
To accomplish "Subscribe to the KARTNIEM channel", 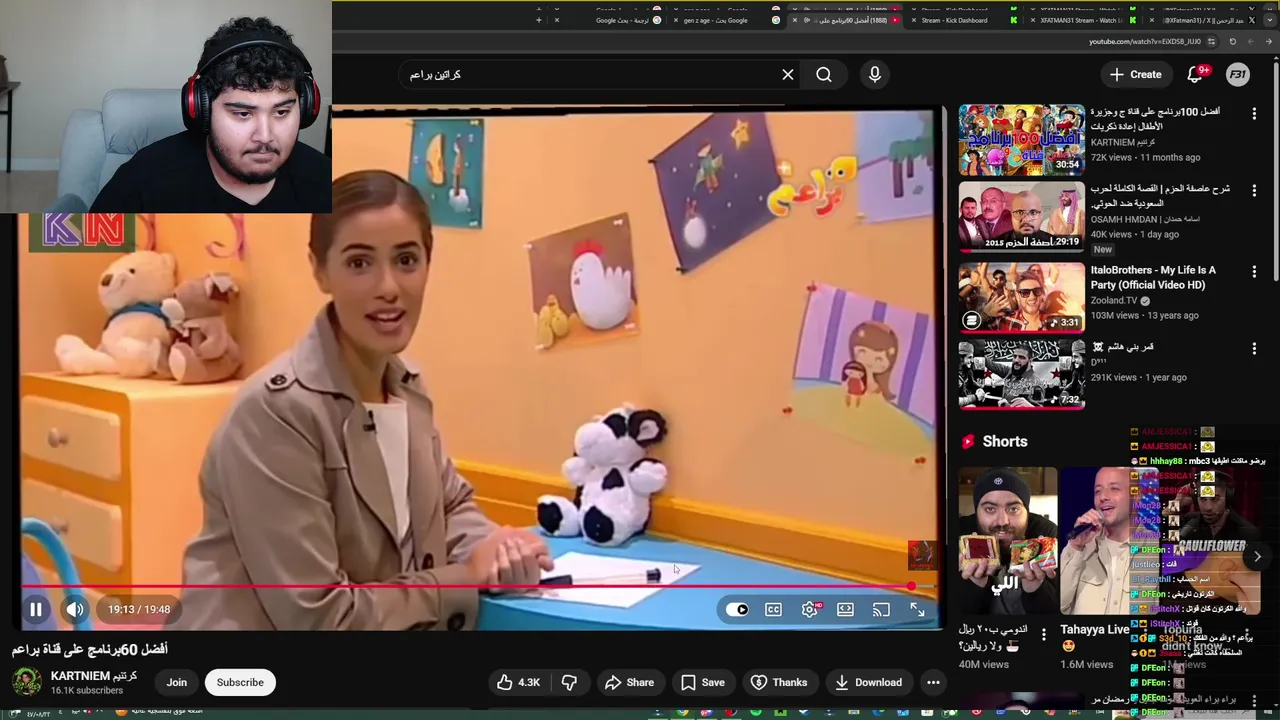I will click(240, 682).
